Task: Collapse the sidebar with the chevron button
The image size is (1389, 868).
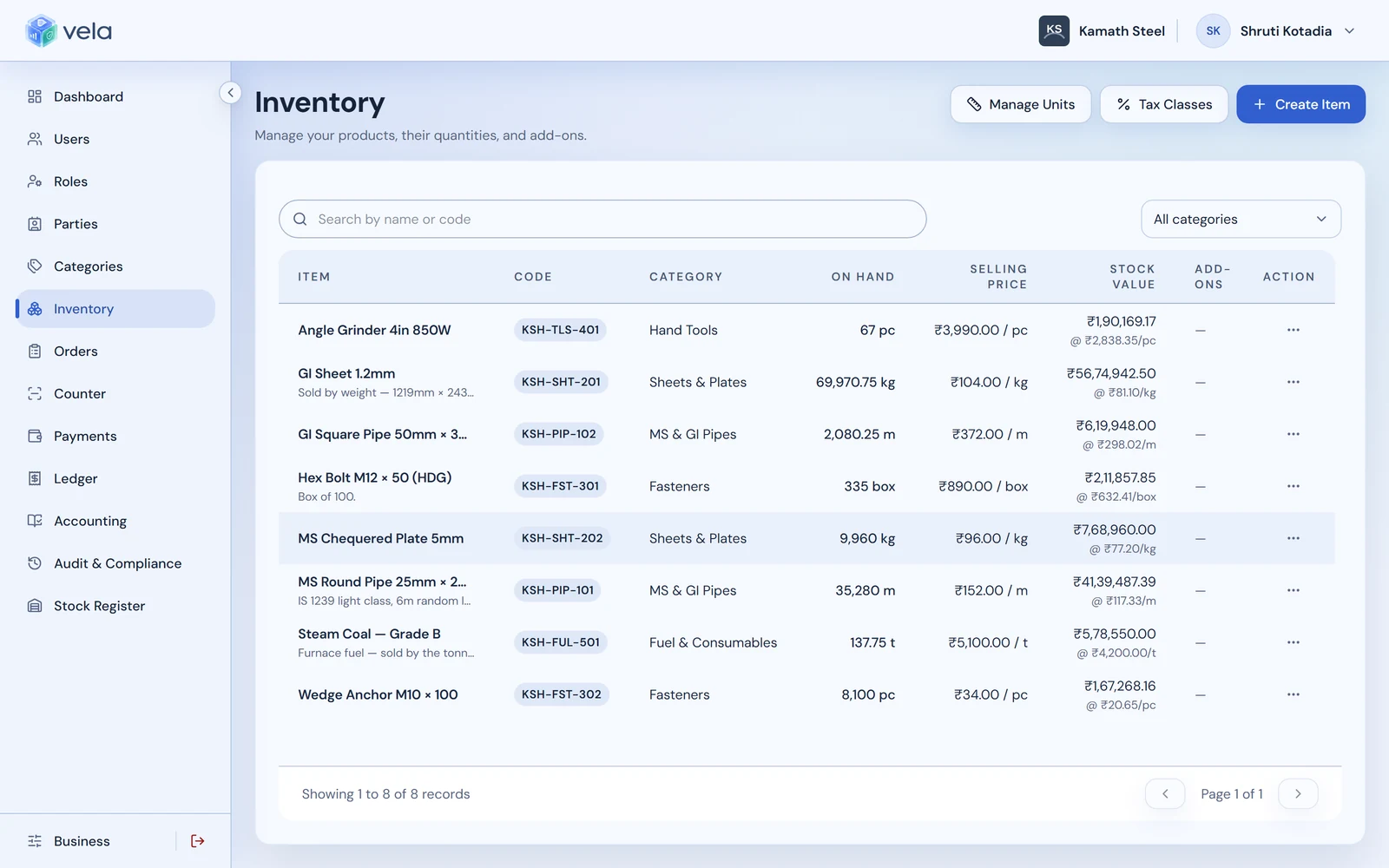Action: pos(230,92)
